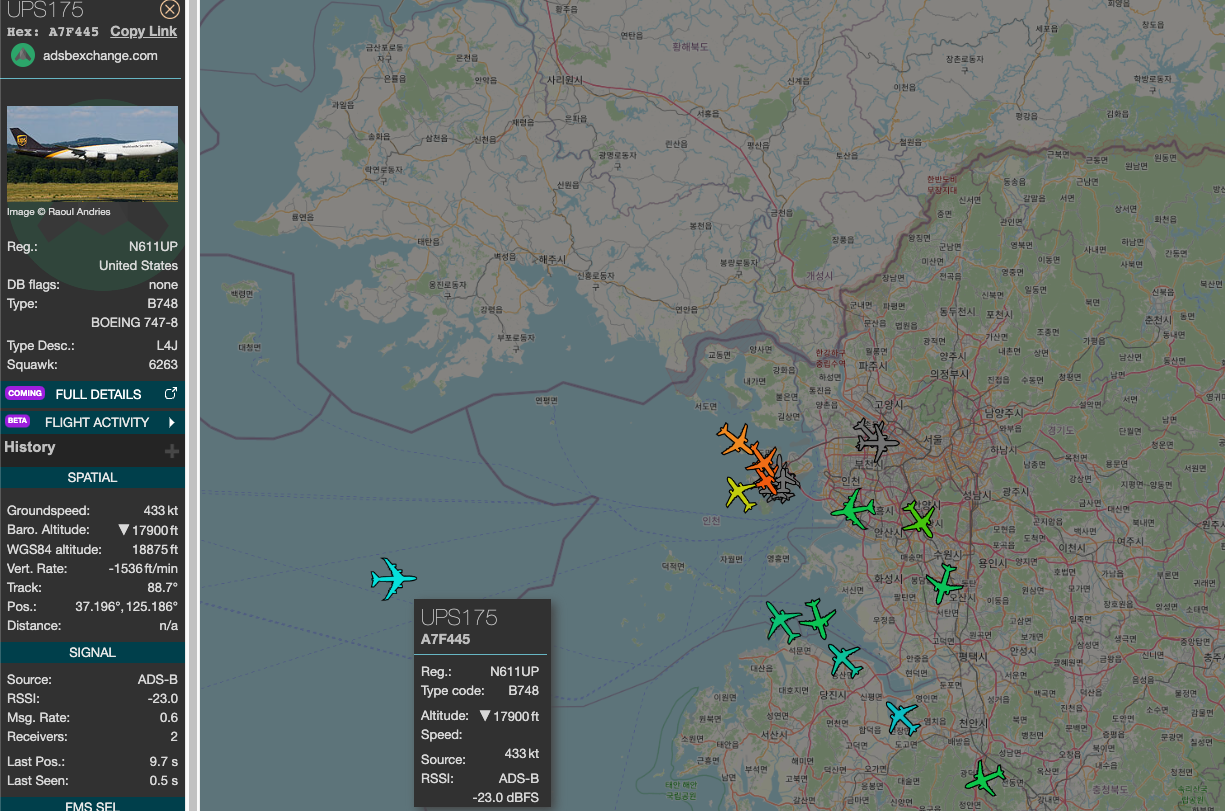Click the altitude descent arrow in tooltip
This screenshot has width=1225, height=811.
(x=486, y=716)
